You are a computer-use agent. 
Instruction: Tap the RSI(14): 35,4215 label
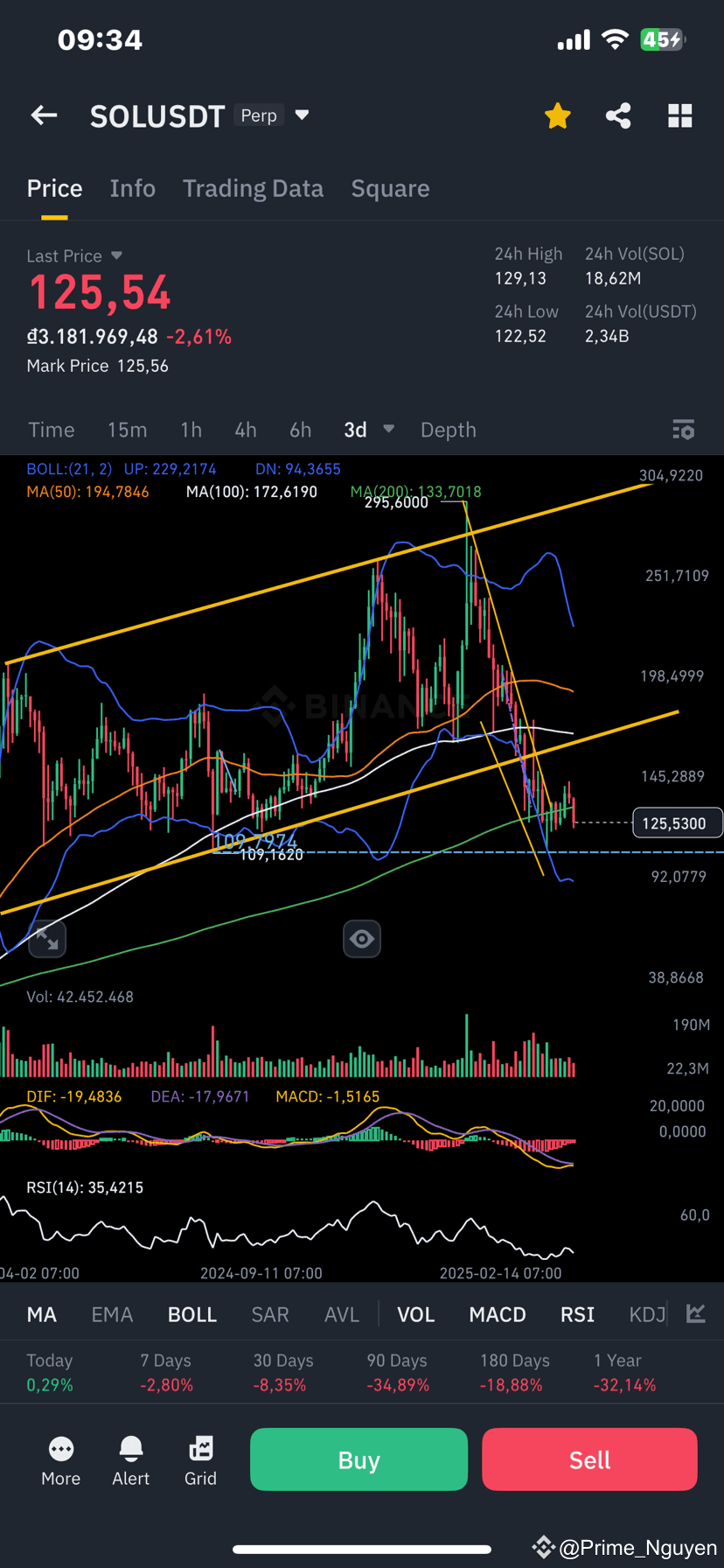point(85,1187)
